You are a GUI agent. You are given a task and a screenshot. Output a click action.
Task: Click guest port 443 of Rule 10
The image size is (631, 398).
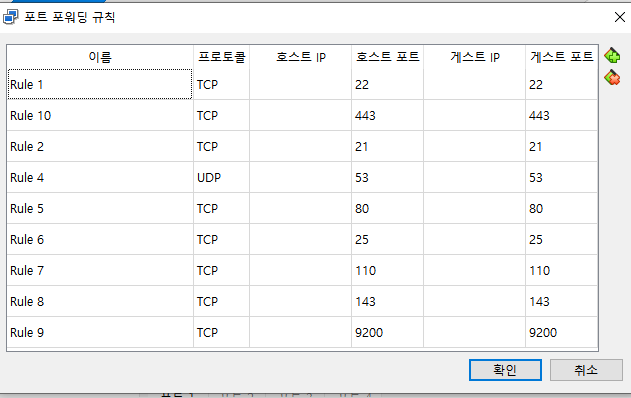point(561,115)
